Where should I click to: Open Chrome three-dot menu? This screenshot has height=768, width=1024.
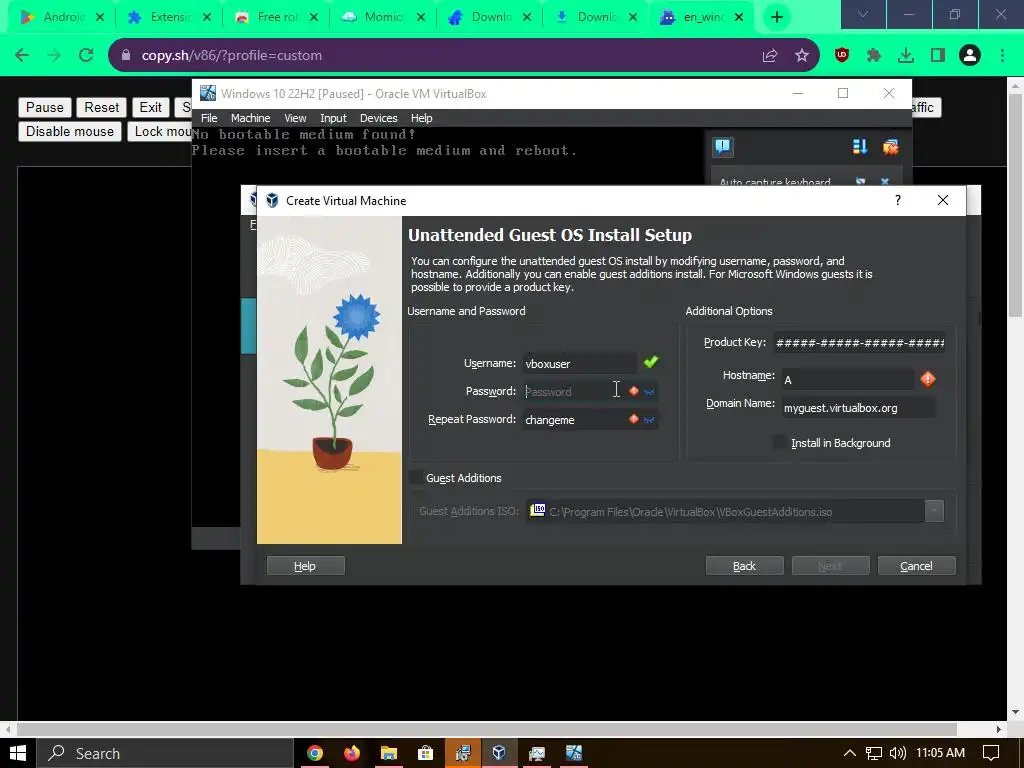tap(1002, 55)
